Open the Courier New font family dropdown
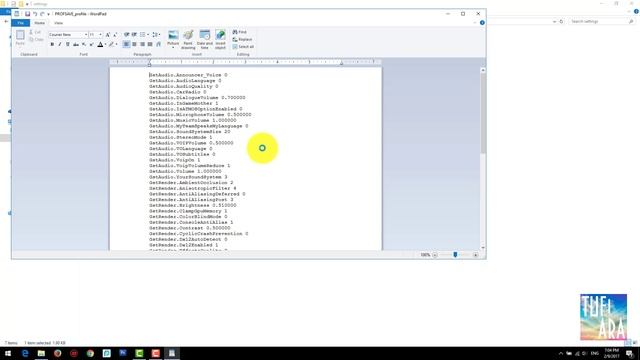 pyautogui.click(x=86, y=35)
